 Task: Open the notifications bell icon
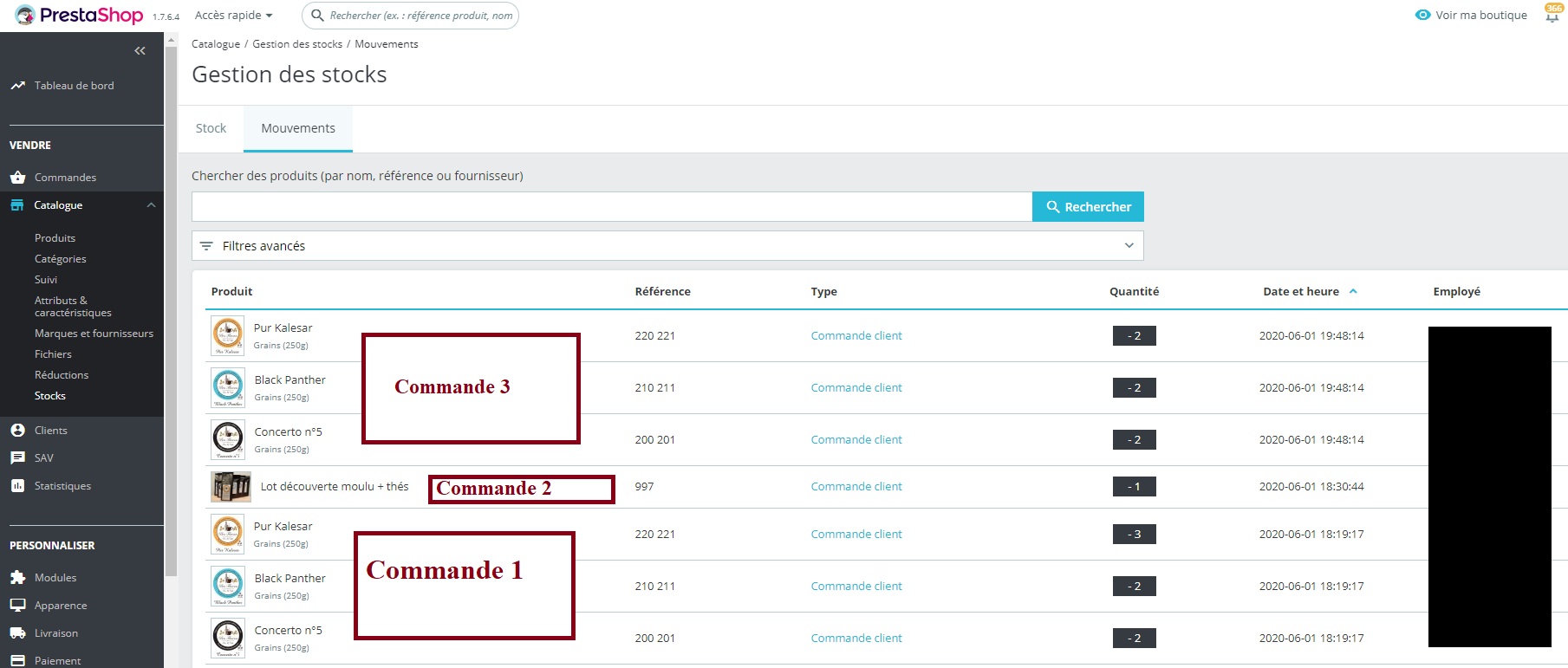click(1552, 16)
